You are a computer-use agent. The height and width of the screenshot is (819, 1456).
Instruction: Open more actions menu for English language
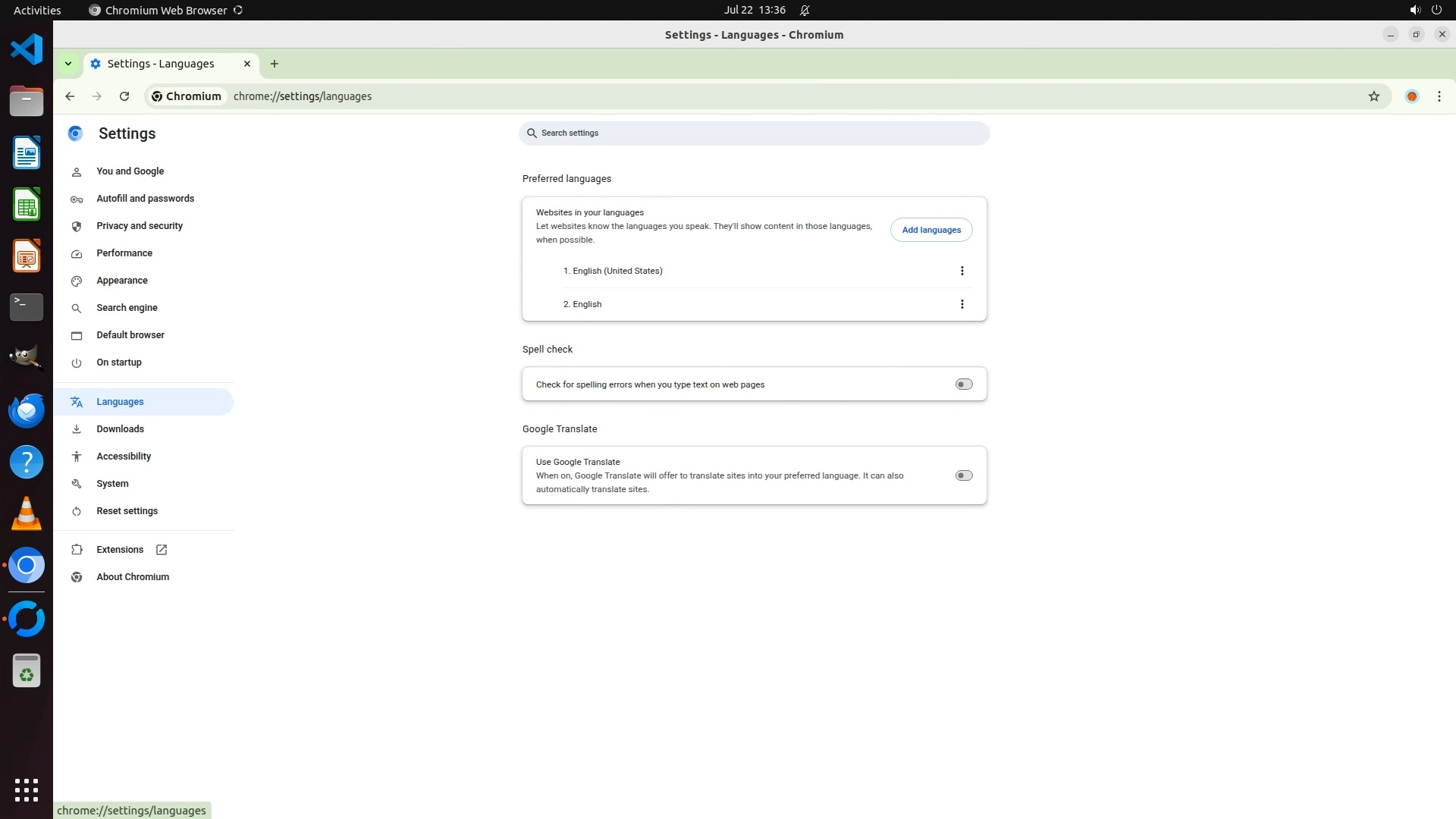[x=962, y=304]
